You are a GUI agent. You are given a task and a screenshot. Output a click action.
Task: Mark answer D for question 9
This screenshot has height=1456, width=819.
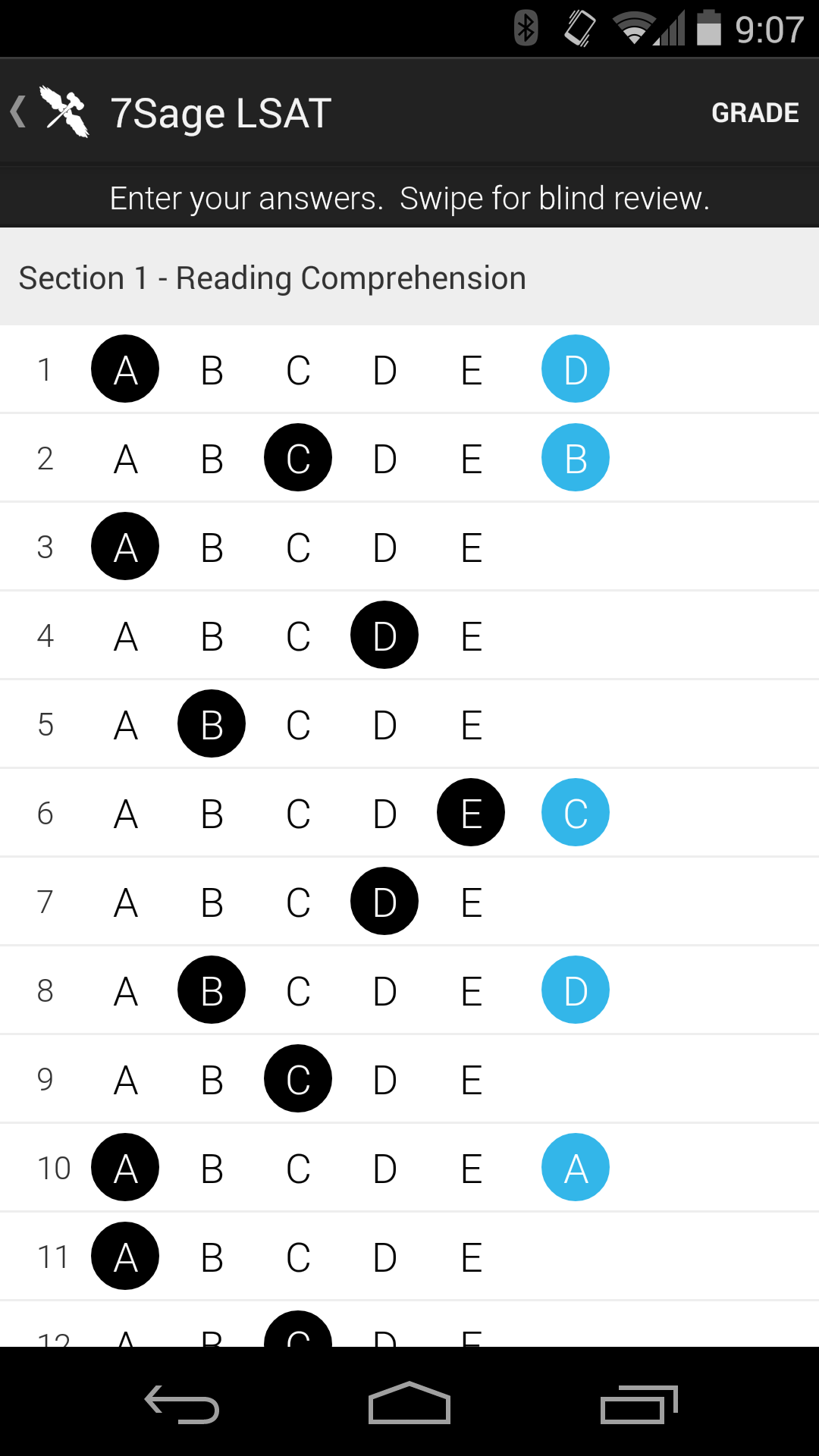coord(384,1080)
